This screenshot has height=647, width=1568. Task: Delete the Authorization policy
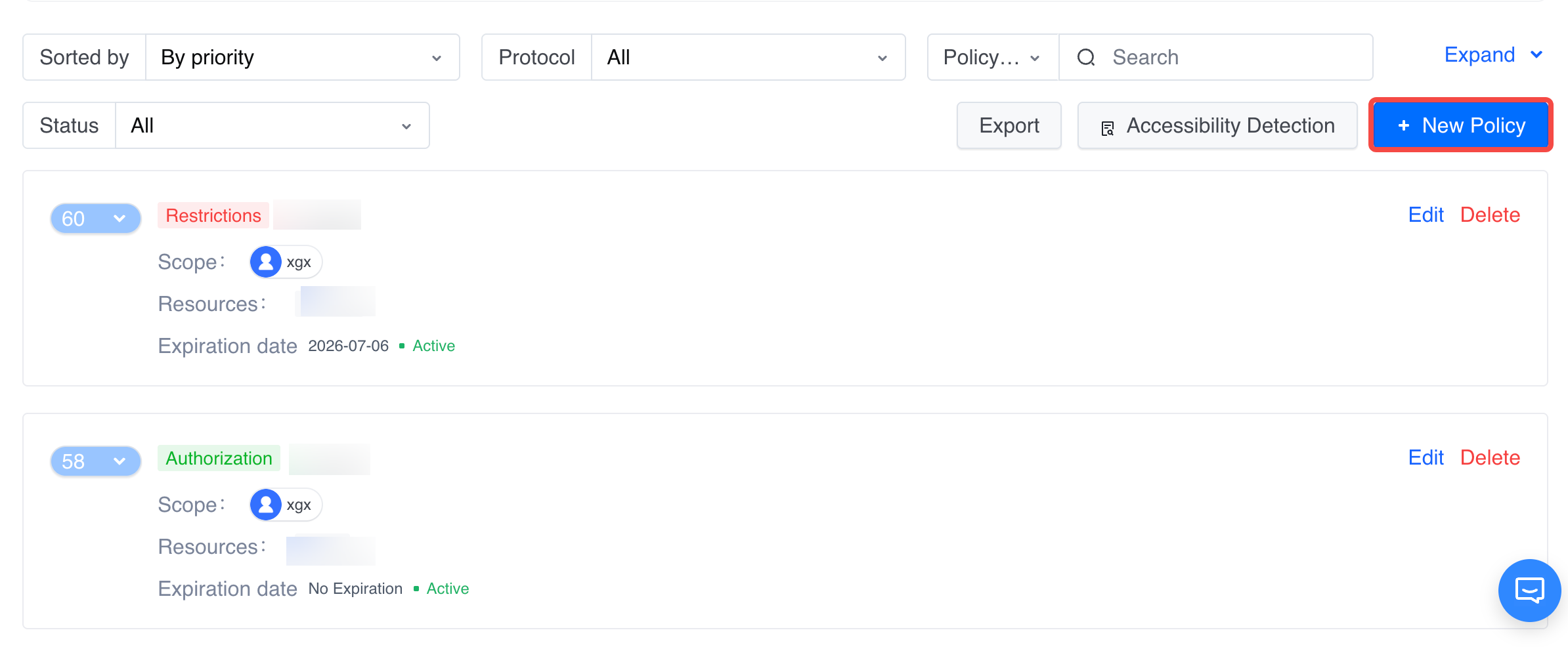(x=1490, y=458)
